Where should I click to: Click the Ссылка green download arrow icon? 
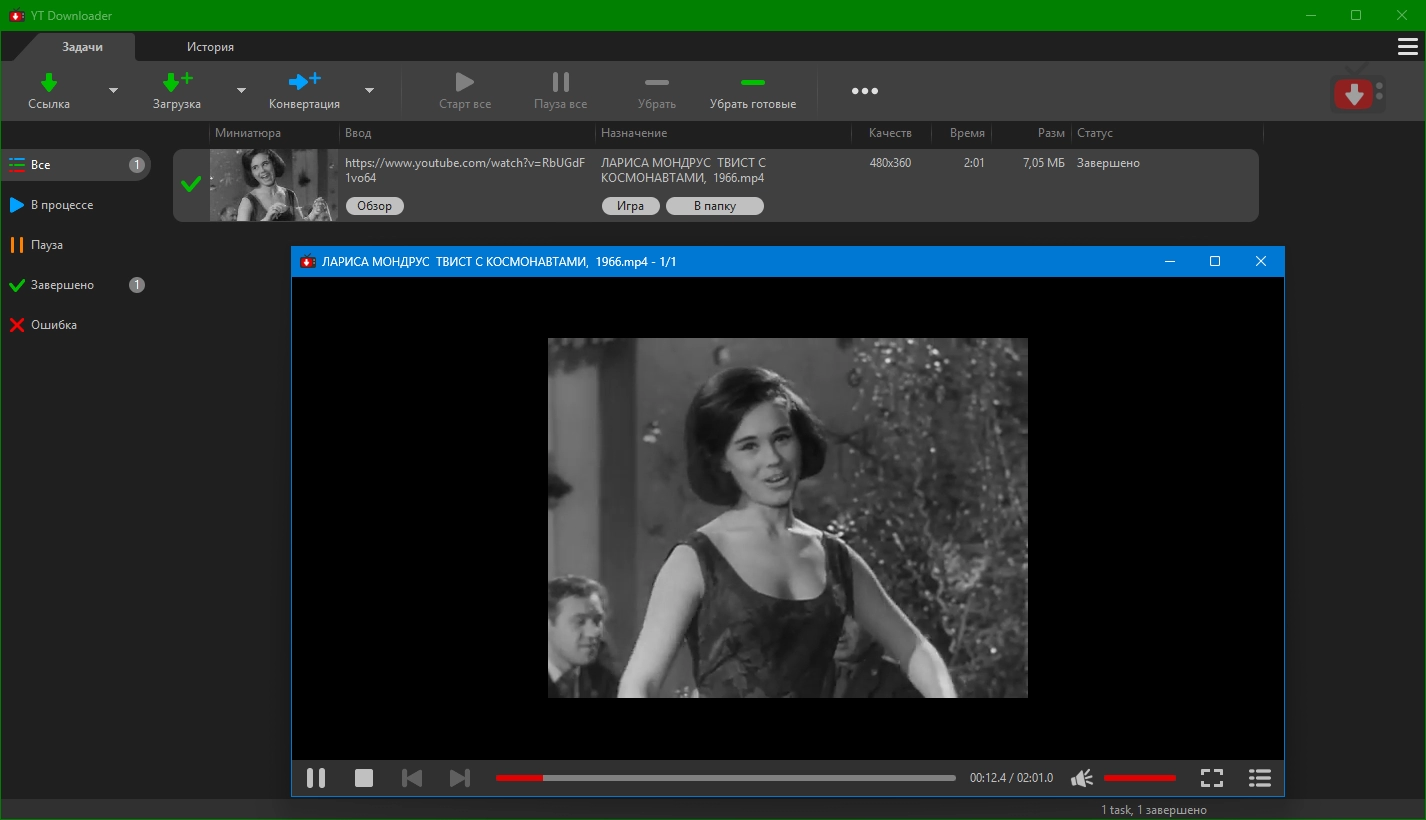coord(49,82)
